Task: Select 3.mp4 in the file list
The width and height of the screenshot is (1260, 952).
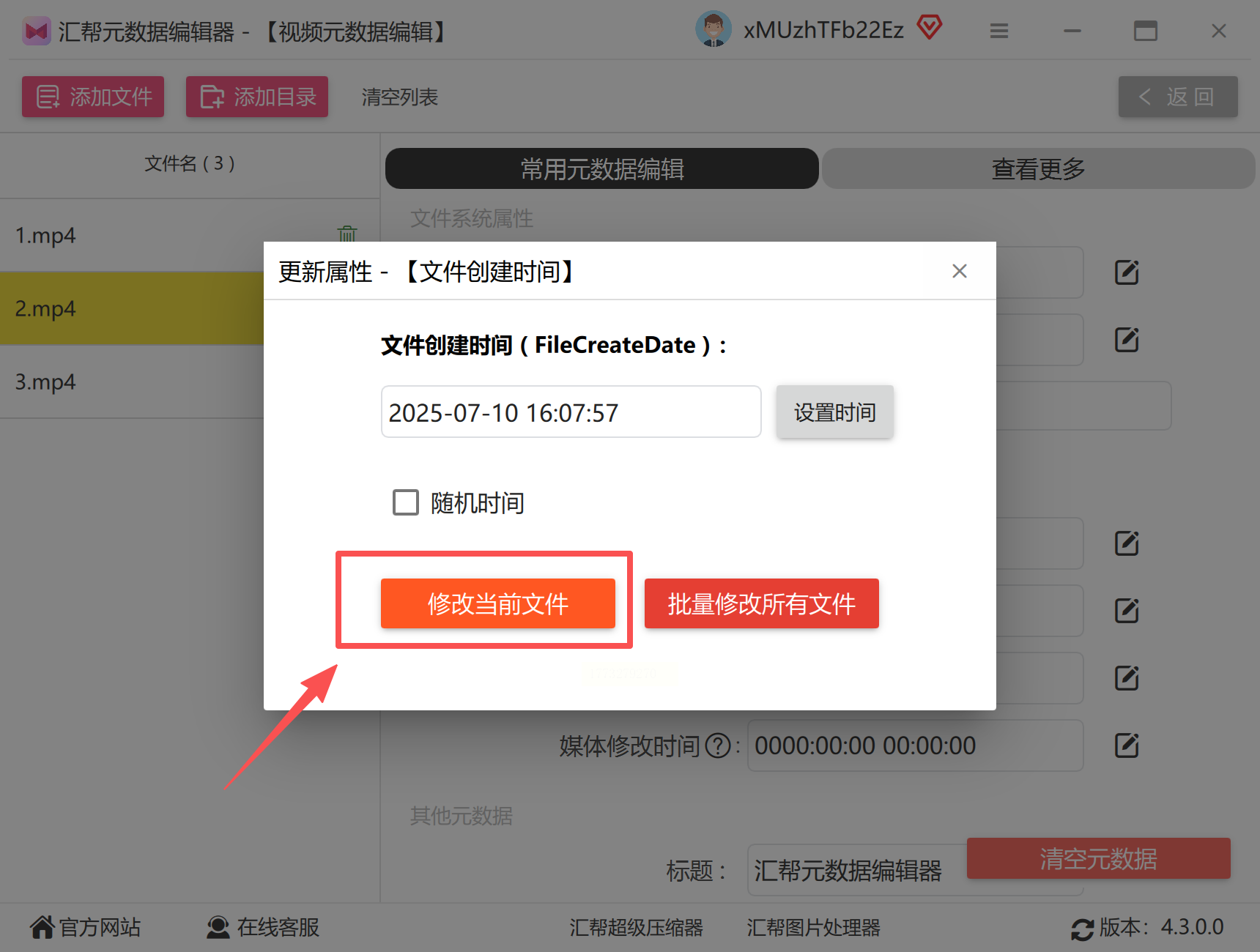Action: click(x=132, y=382)
